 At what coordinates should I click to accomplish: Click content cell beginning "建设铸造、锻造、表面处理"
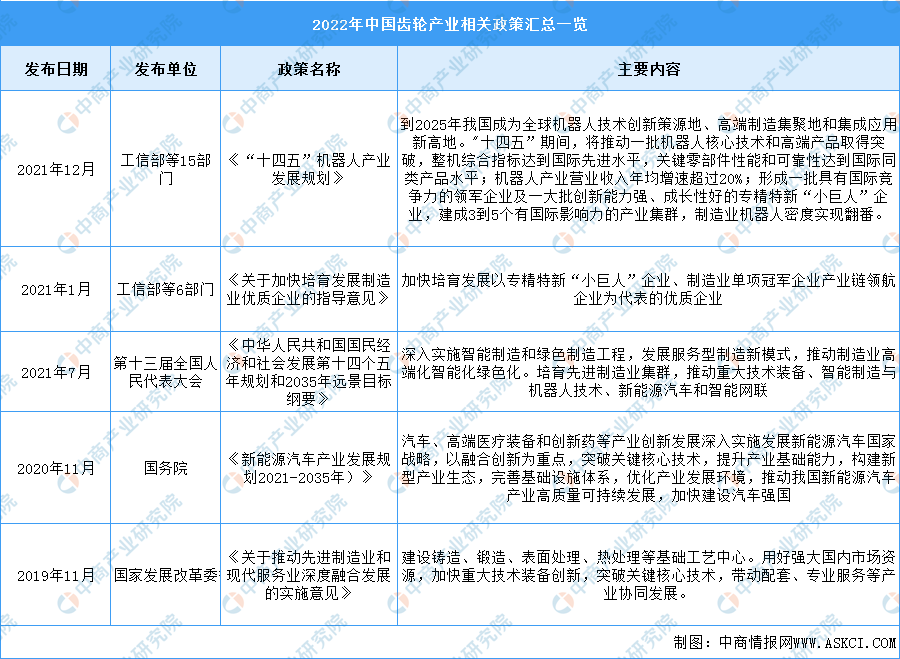(649, 575)
